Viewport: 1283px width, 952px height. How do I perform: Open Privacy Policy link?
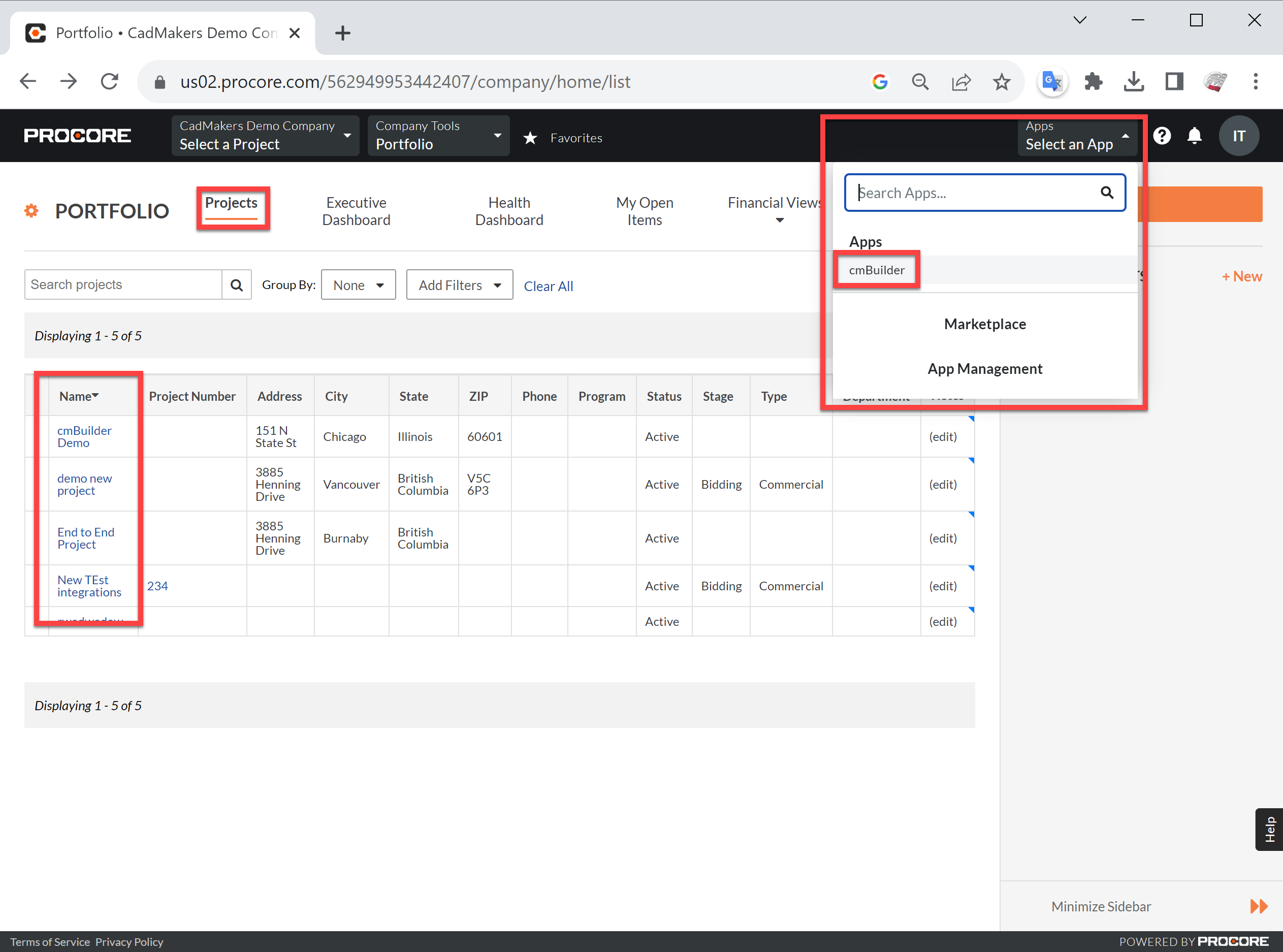(129, 942)
